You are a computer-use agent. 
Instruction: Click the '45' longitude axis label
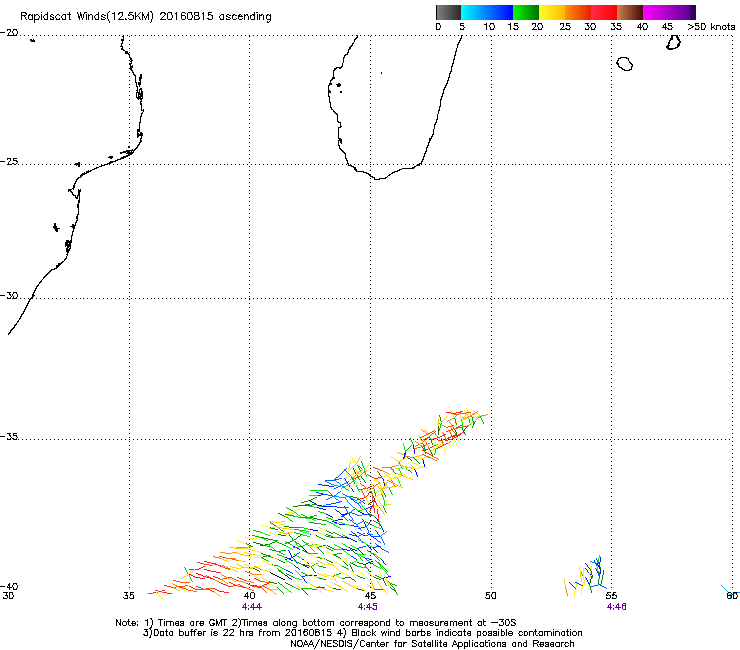click(370, 596)
